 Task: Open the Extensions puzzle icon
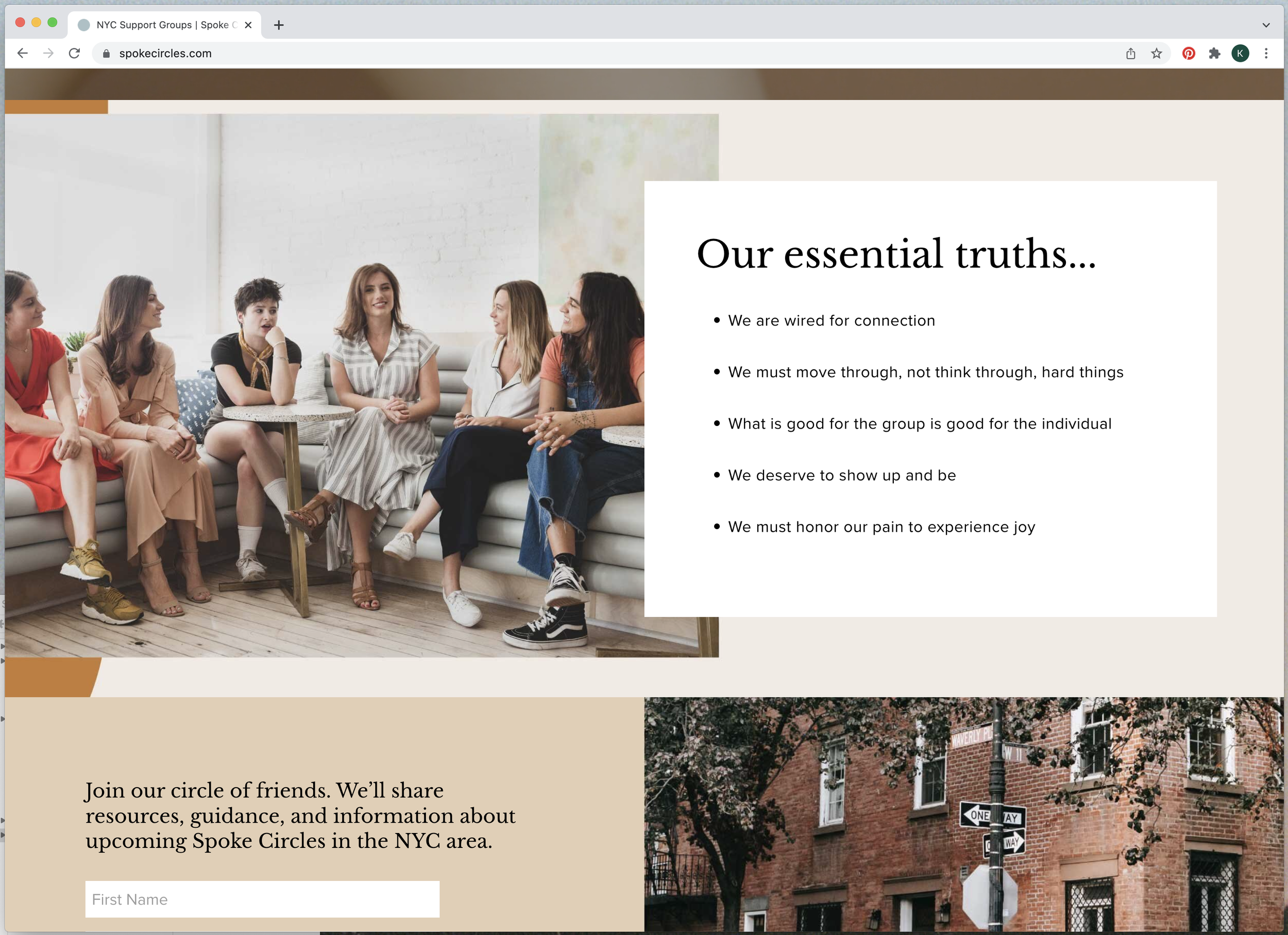pyautogui.click(x=1214, y=54)
